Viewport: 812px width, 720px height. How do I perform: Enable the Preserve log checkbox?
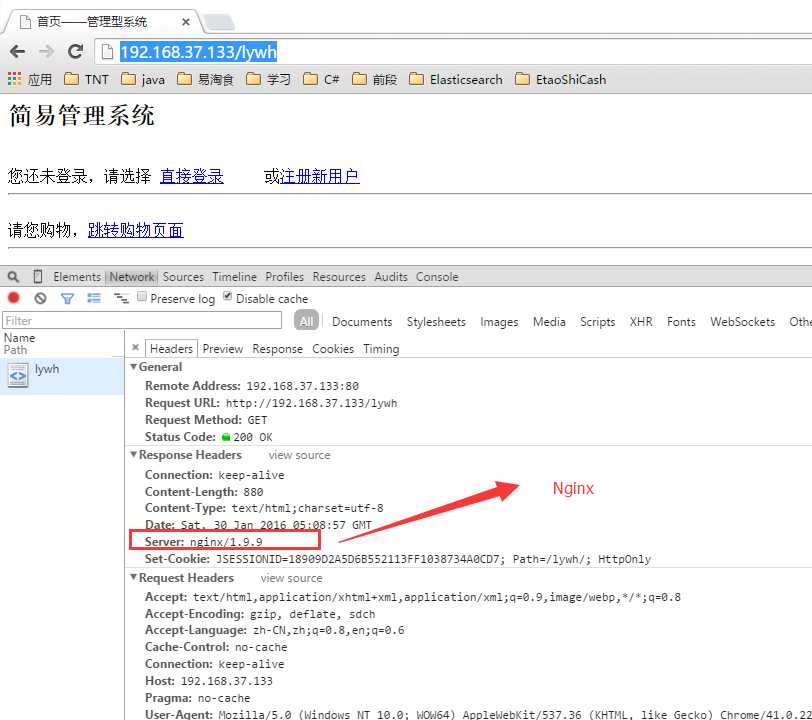(x=142, y=296)
